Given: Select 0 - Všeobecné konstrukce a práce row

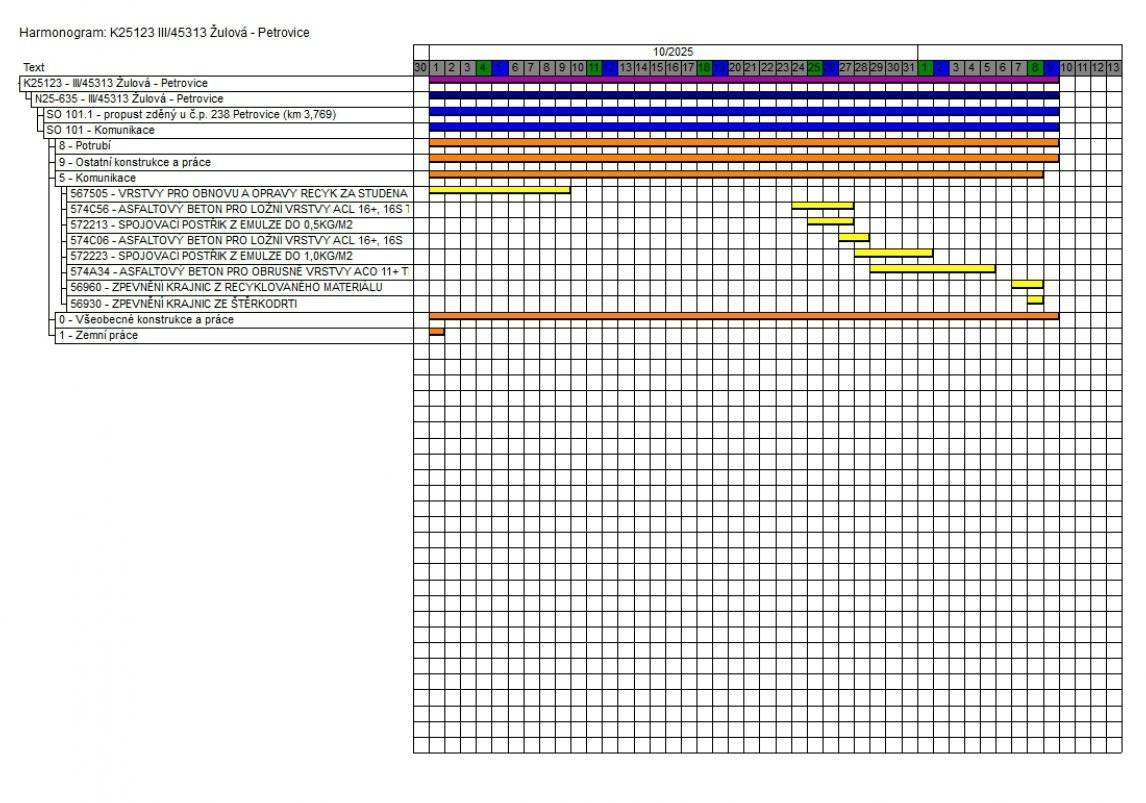Looking at the screenshot, I should pos(146,319).
